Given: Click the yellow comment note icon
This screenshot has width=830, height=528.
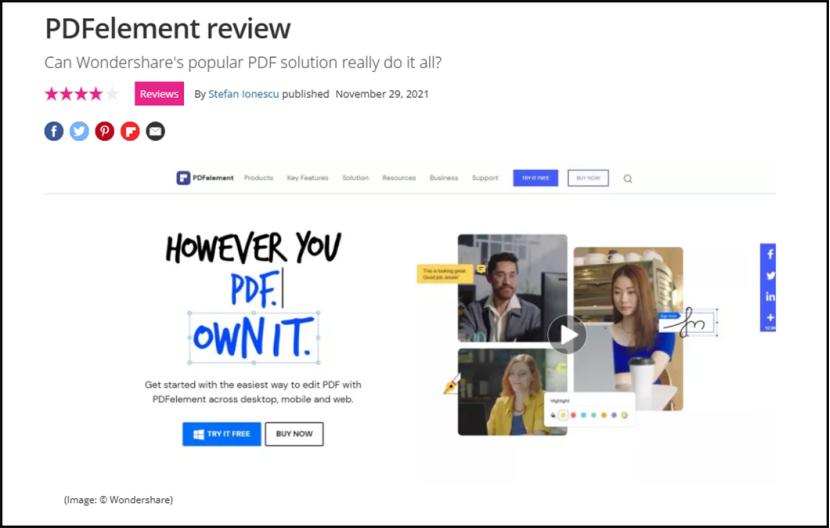Looking at the screenshot, I should click(x=481, y=269).
